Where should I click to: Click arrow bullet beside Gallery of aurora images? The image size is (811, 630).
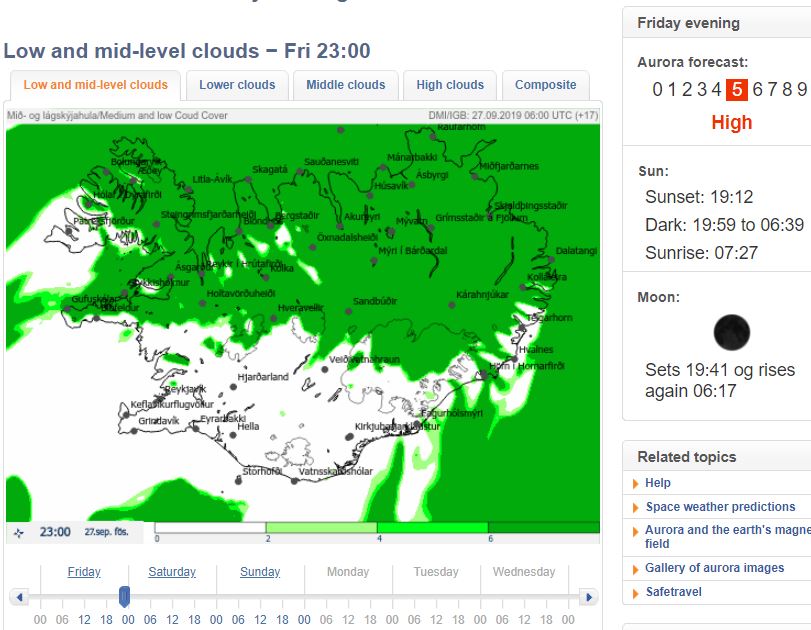[636, 568]
